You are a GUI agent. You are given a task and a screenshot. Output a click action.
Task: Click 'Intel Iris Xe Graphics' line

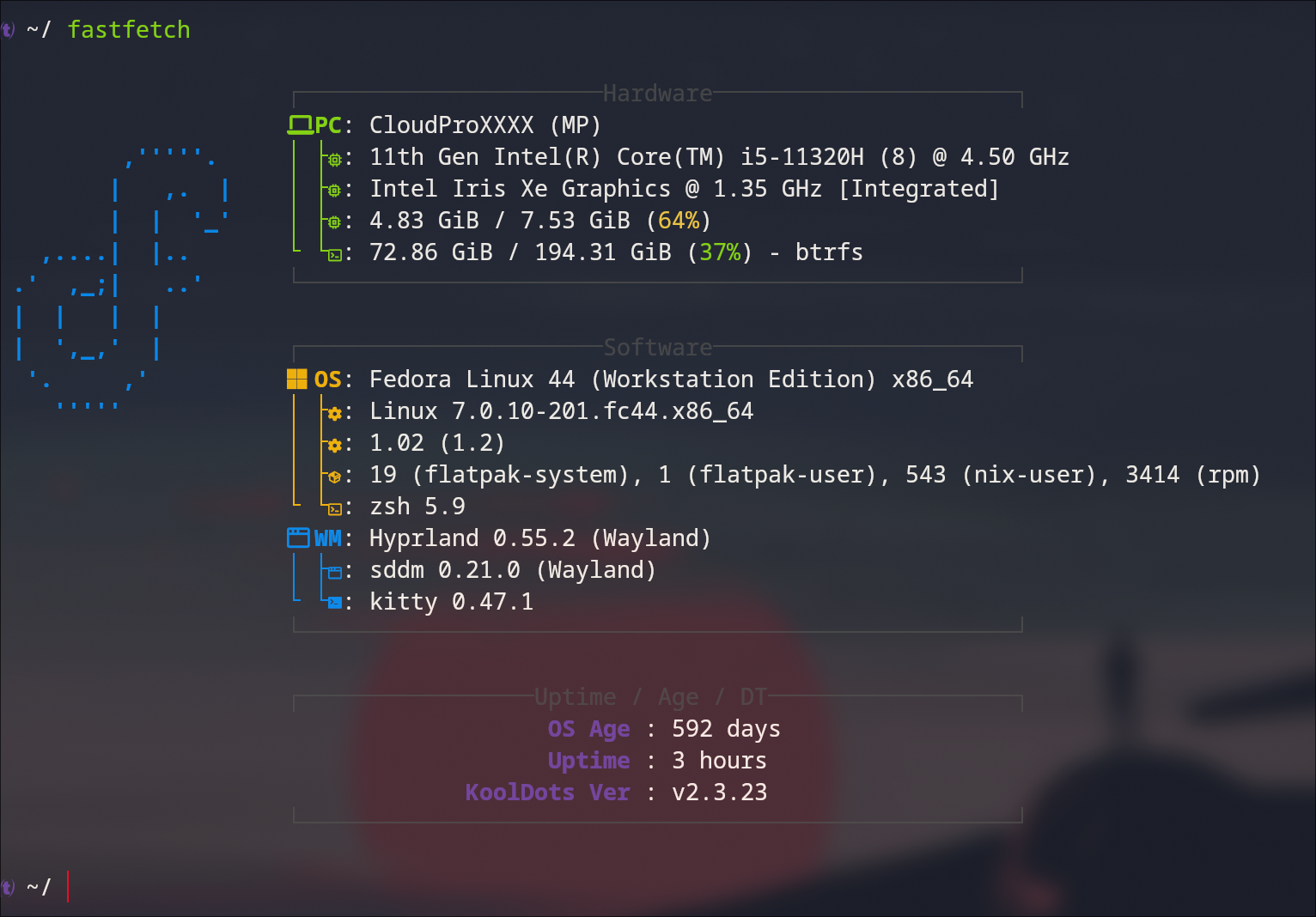[684, 189]
